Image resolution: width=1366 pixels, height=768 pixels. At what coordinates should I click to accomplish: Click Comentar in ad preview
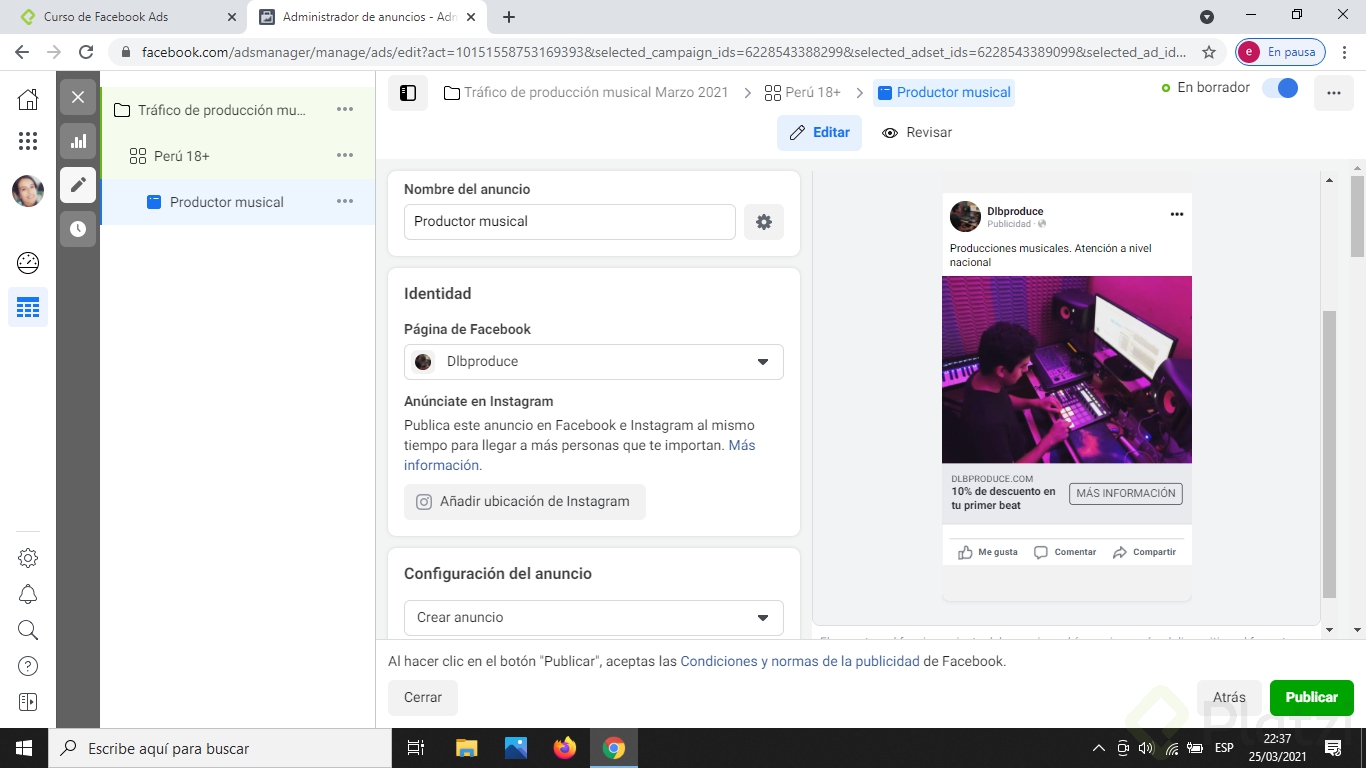coord(1065,552)
